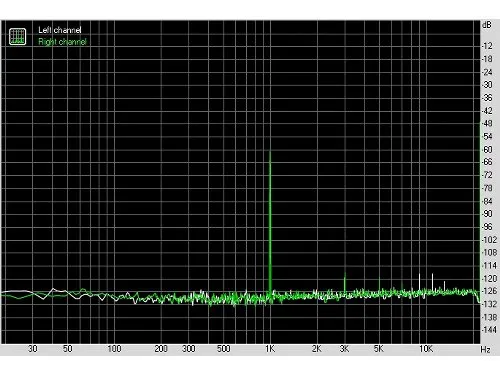Click the 500 Hz frequency axis label
The image size is (500, 375).
223,349
